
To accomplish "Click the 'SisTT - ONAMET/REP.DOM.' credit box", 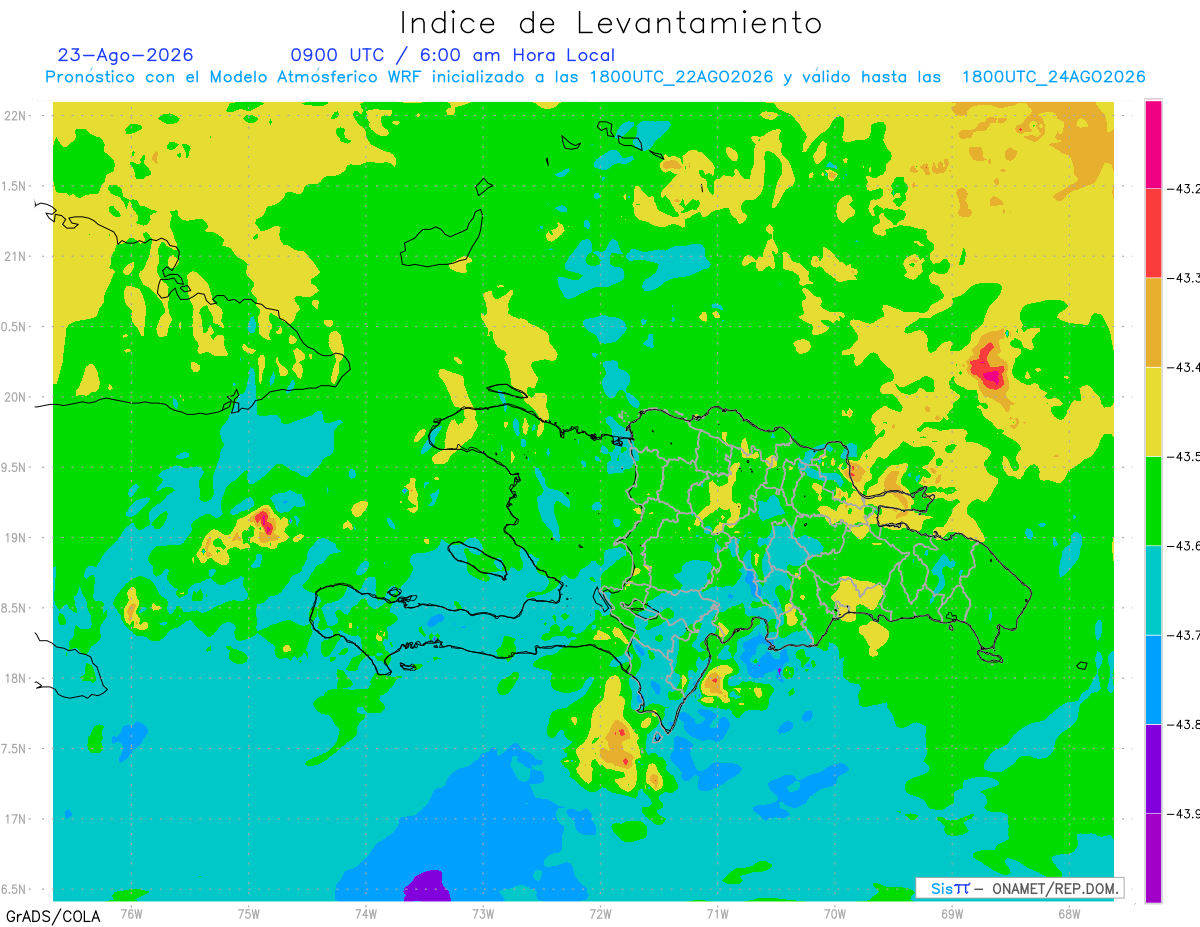I will [x=1019, y=888].
